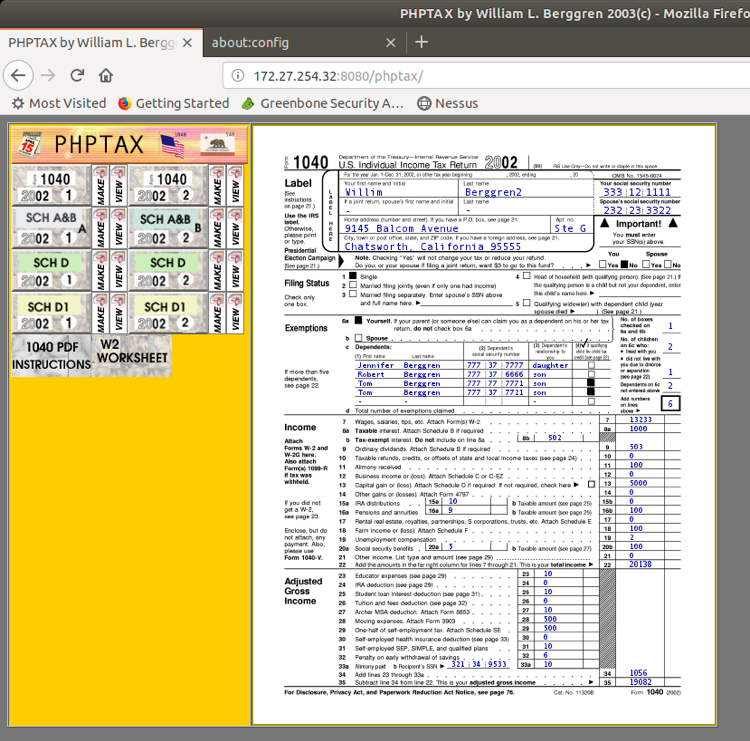Click capital gain value 5000 on line 13

[x=640, y=483]
